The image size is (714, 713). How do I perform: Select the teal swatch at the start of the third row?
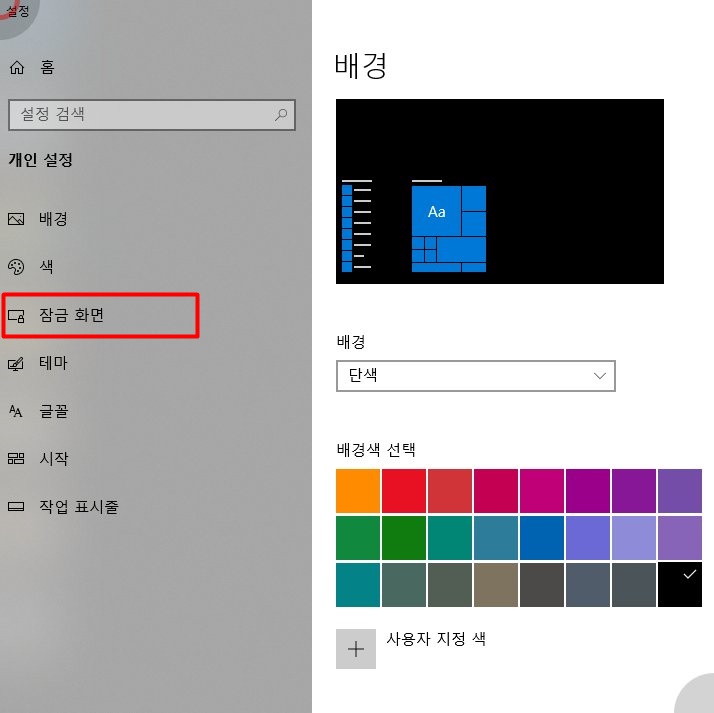point(358,585)
